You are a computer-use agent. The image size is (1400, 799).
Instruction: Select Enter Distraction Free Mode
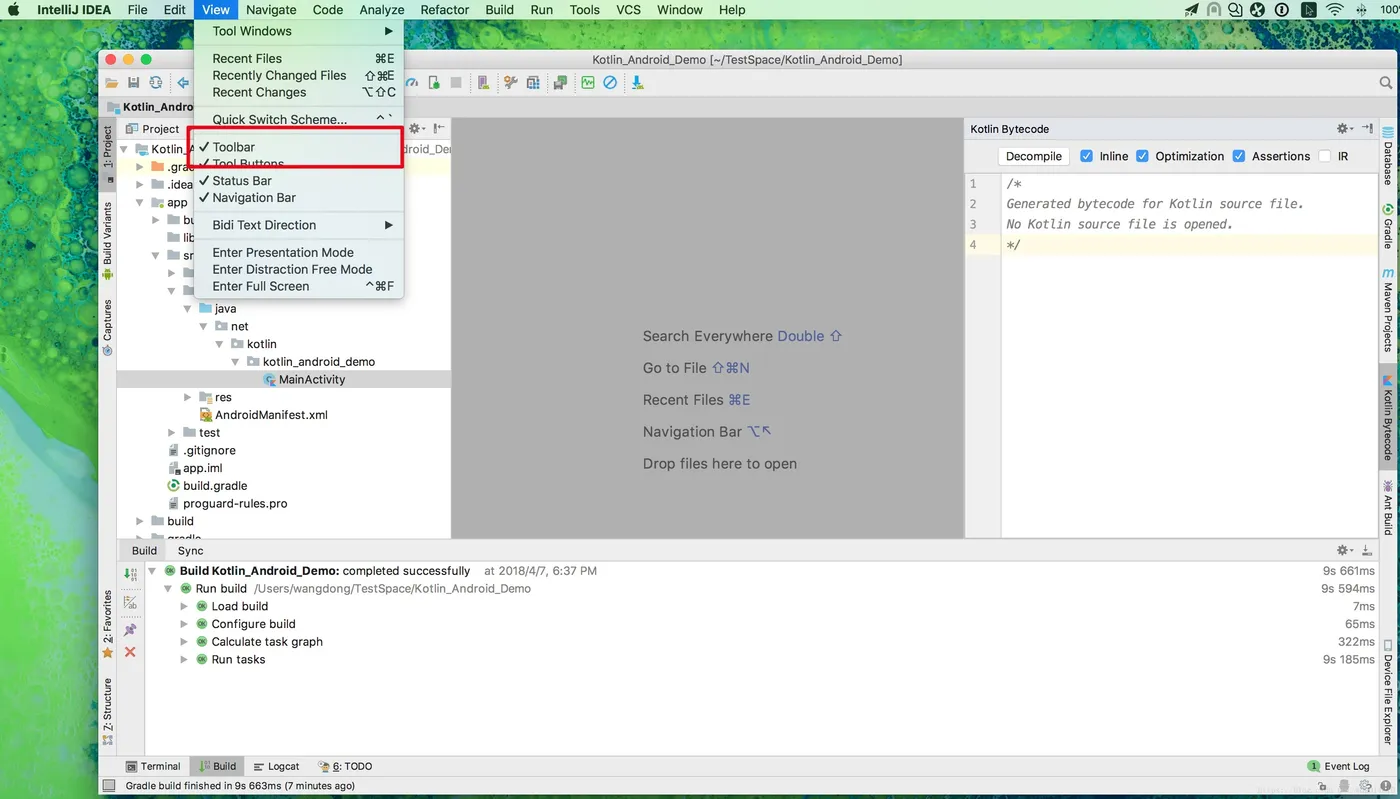click(298, 270)
